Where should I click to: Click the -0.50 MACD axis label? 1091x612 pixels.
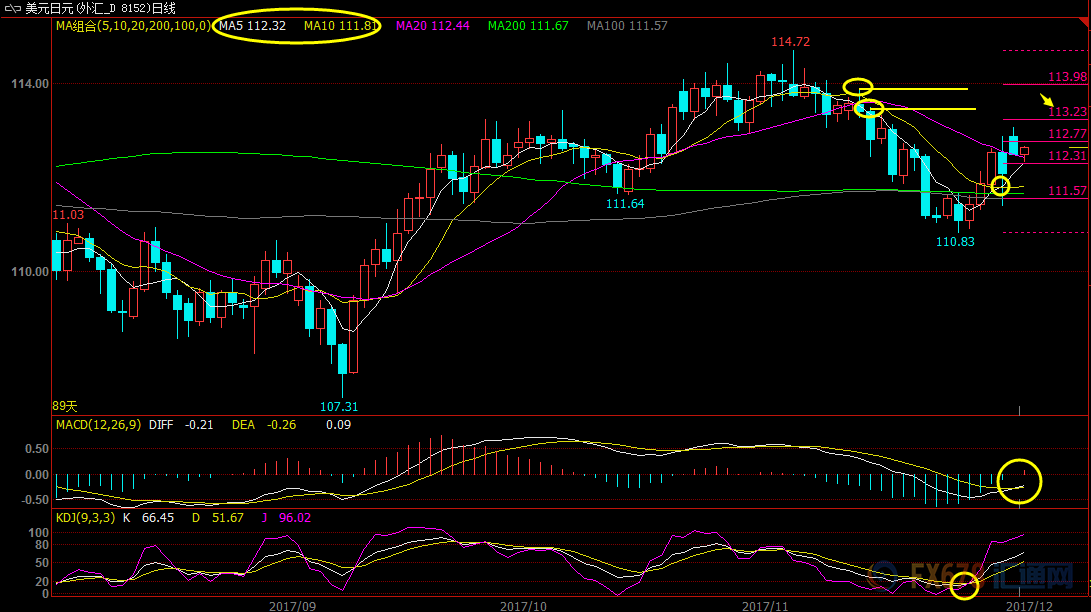(35, 500)
